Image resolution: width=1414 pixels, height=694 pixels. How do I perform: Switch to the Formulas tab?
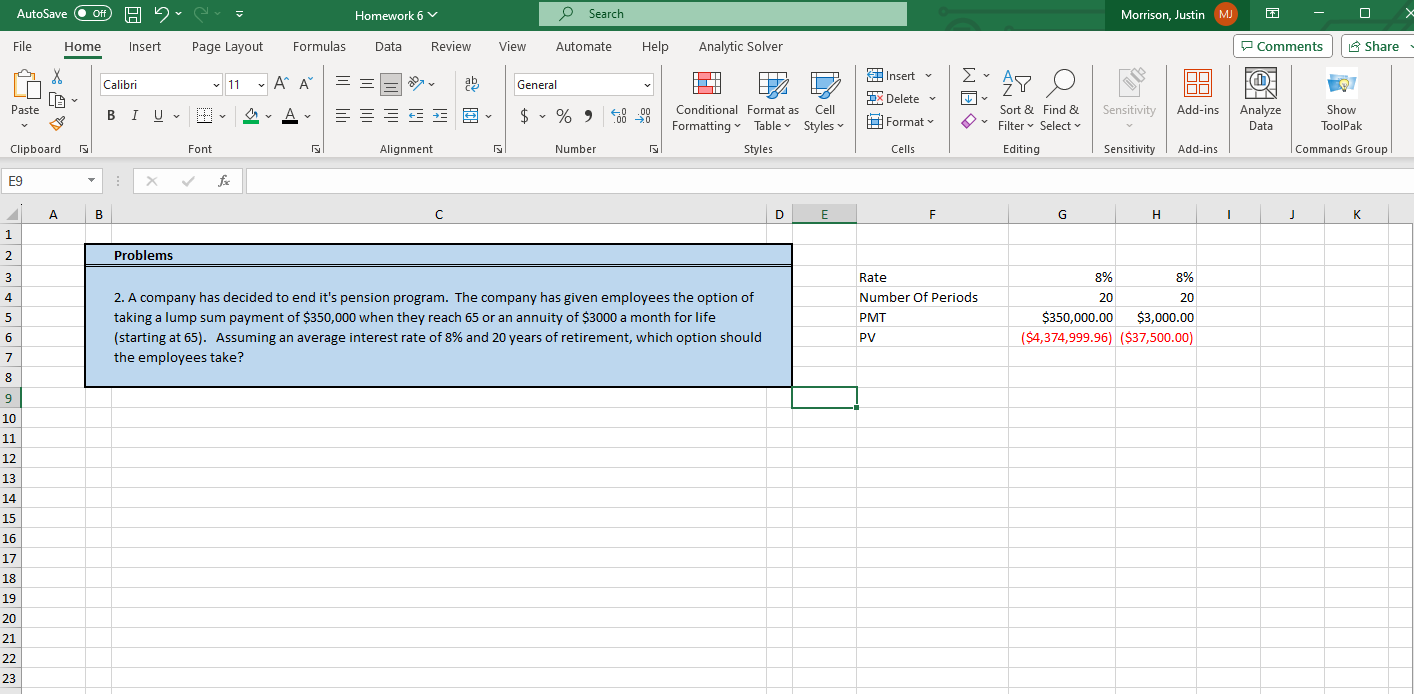point(319,46)
